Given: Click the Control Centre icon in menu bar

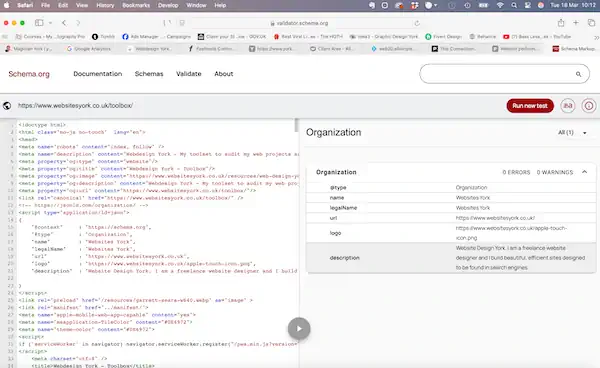Looking at the screenshot, I should (528, 5).
